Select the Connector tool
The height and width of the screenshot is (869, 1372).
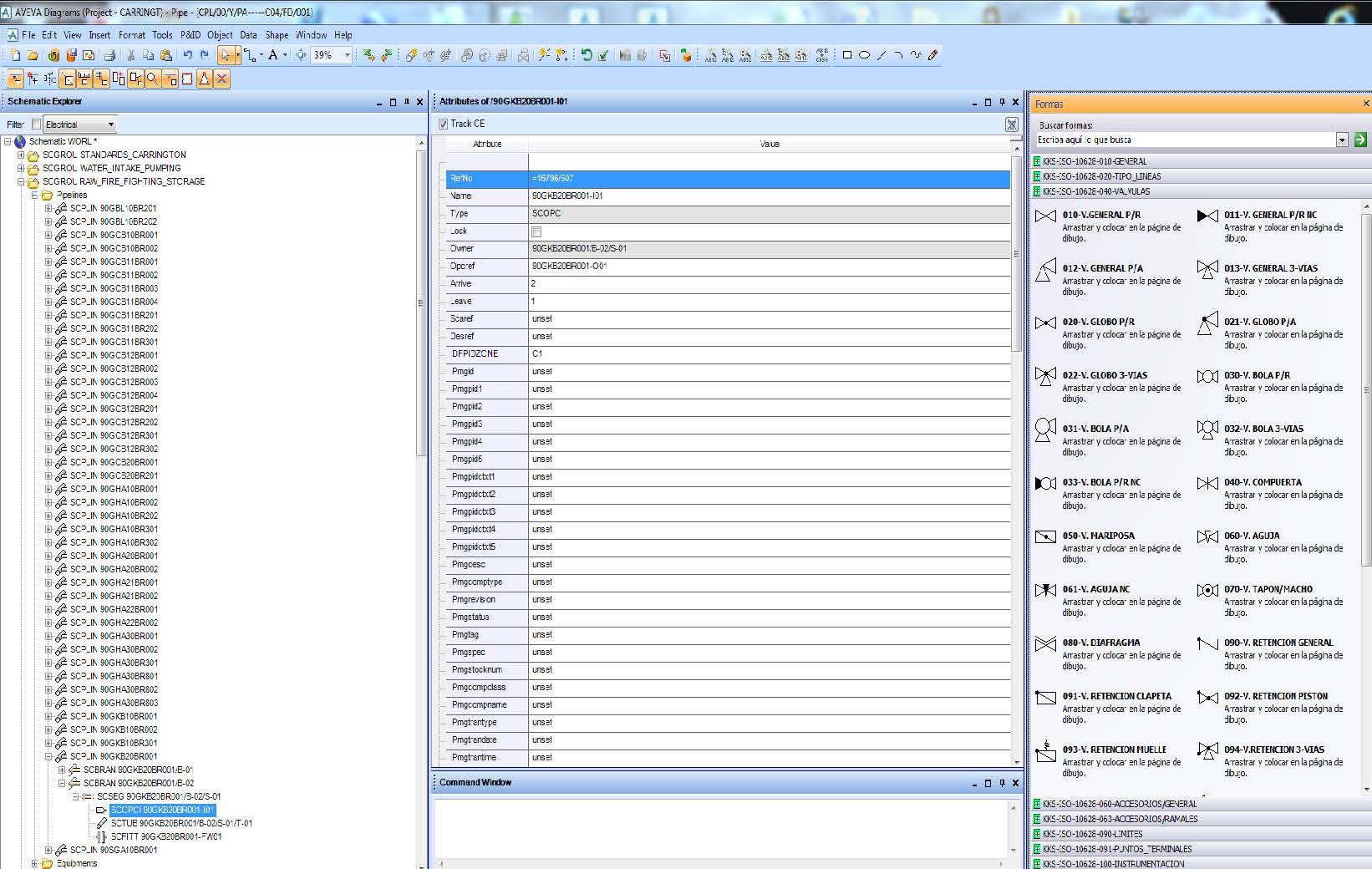(x=249, y=55)
